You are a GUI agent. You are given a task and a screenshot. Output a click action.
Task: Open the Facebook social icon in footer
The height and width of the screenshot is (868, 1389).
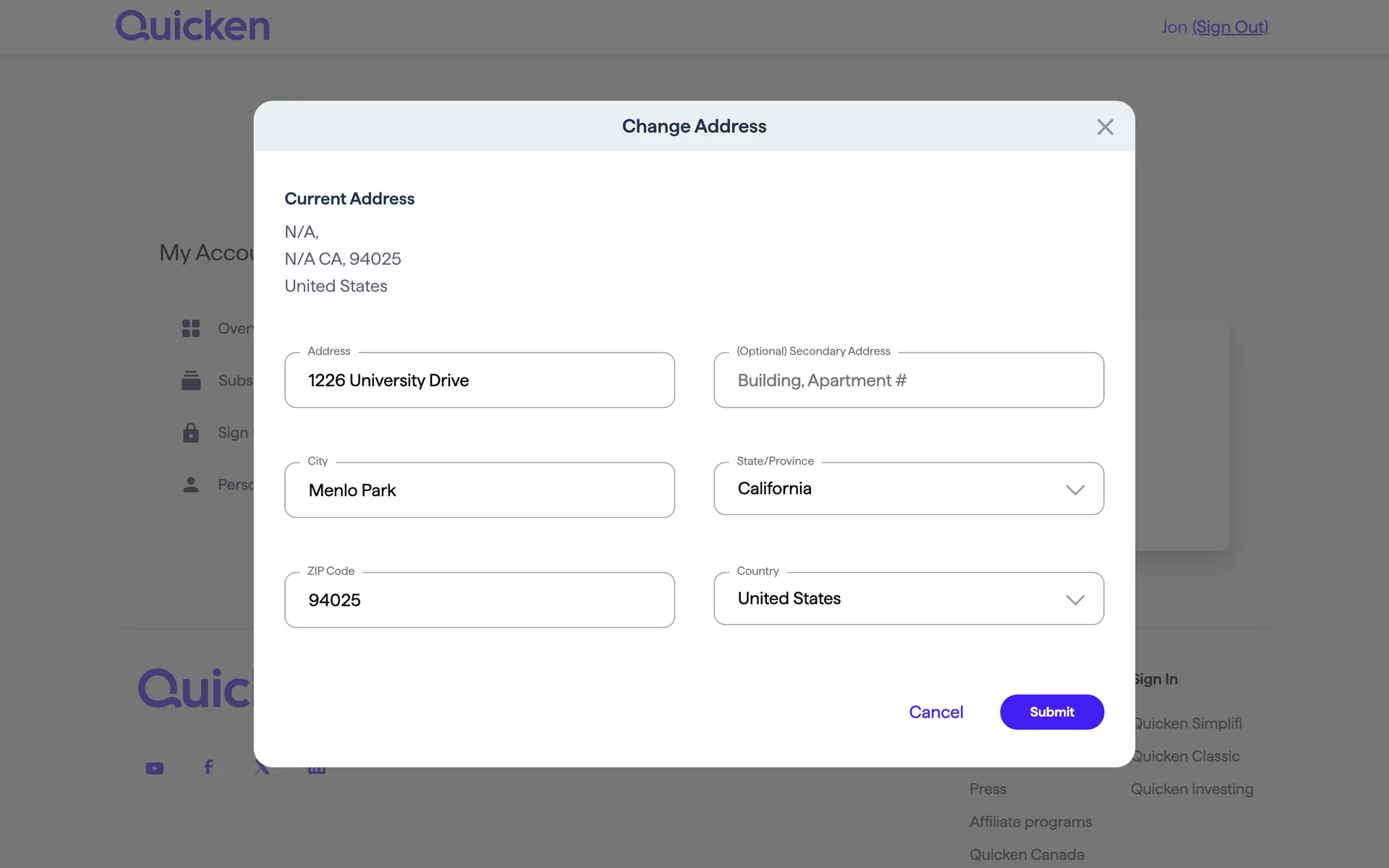coord(208,767)
